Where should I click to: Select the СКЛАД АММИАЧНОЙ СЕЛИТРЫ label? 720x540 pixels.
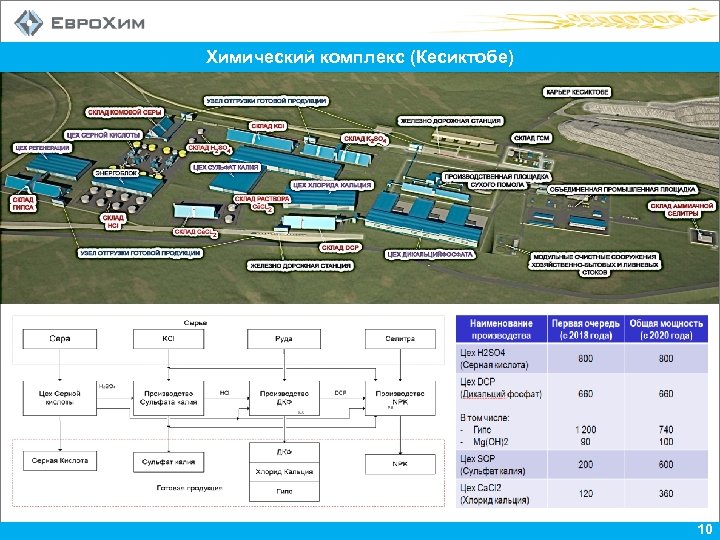pos(682,210)
